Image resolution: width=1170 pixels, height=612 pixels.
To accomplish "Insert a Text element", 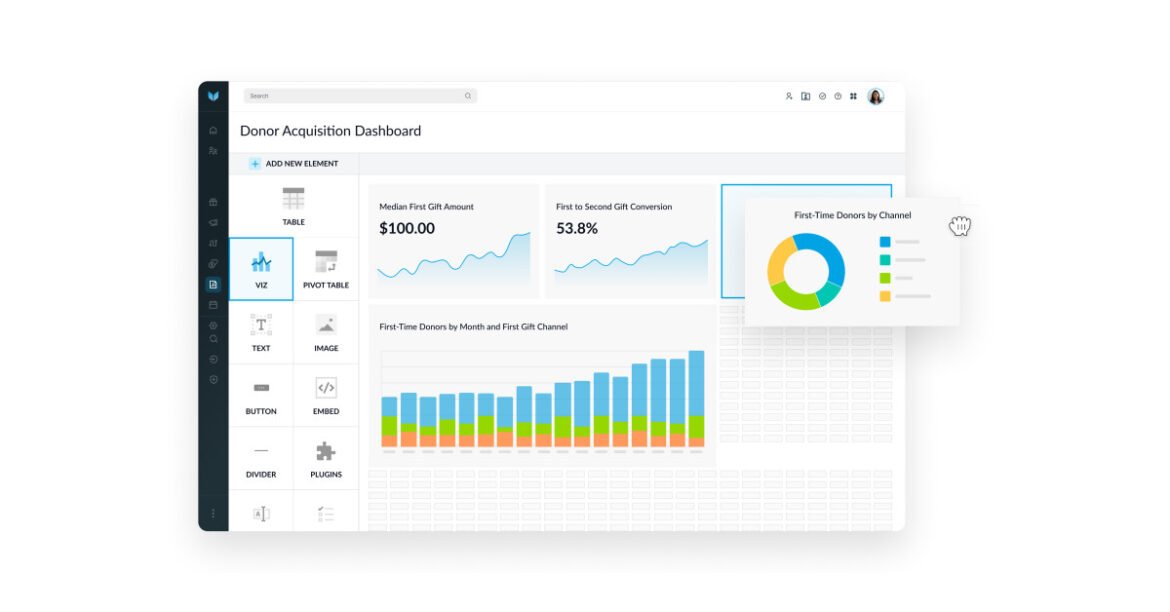I will pyautogui.click(x=261, y=331).
